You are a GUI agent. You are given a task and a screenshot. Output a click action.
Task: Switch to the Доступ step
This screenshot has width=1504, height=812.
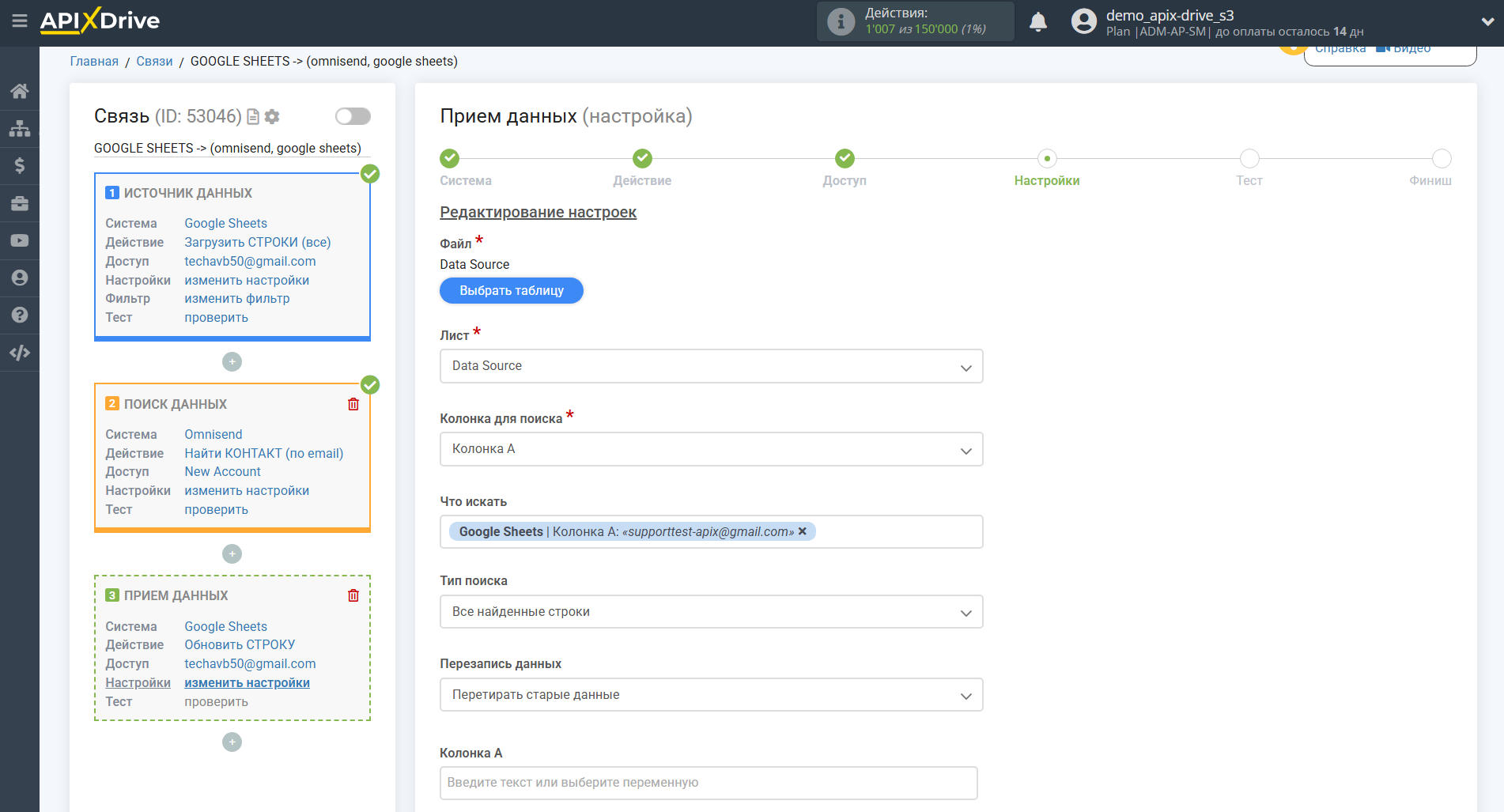pos(845,159)
